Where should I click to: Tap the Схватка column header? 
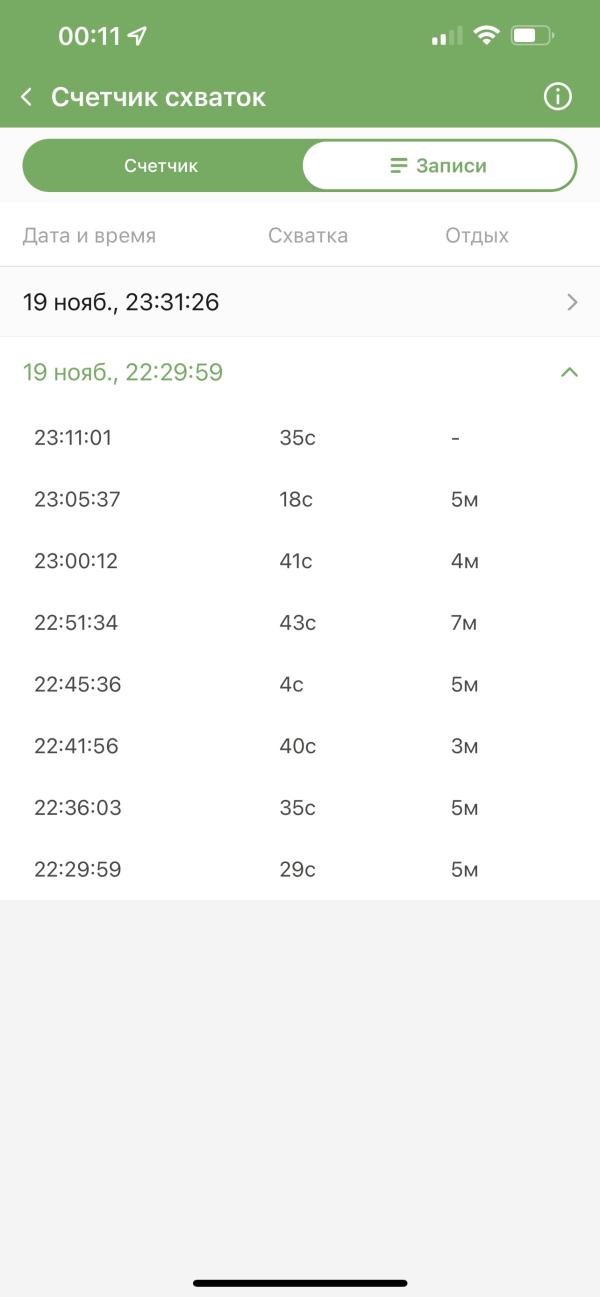coord(308,236)
